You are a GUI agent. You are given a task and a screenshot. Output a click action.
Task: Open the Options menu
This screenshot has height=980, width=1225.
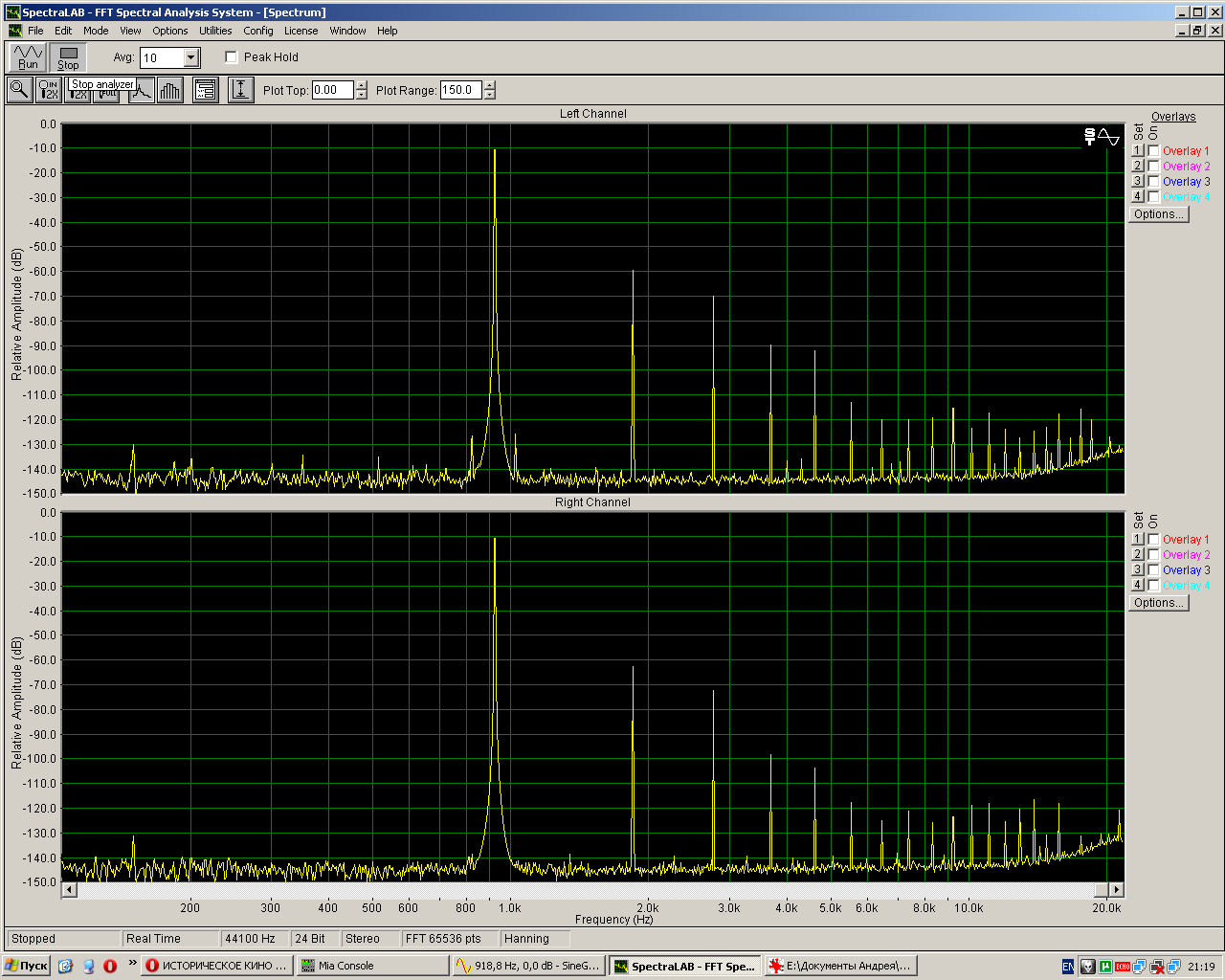click(x=170, y=31)
